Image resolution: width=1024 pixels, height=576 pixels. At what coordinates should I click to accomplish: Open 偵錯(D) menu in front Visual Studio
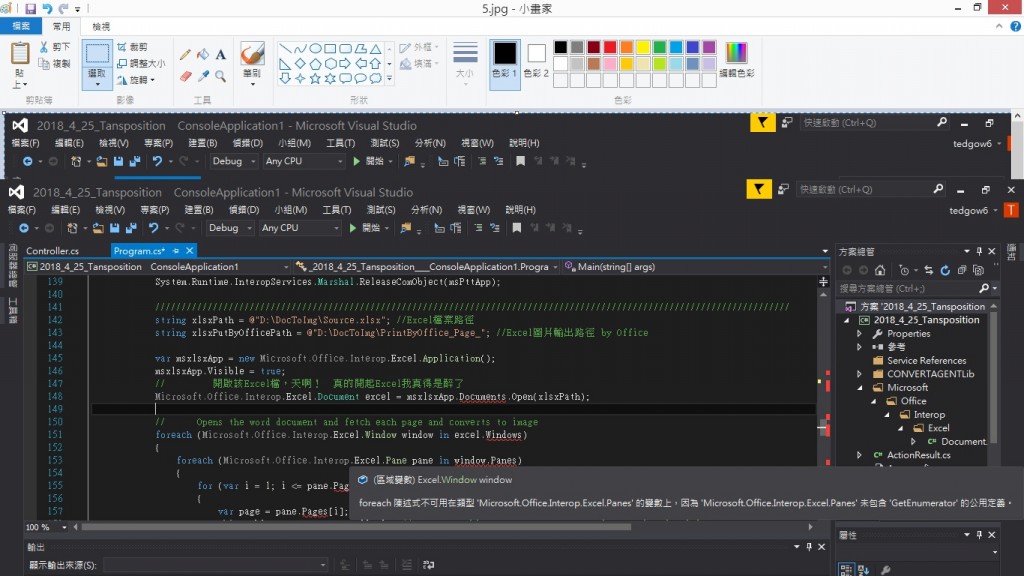click(x=244, y=210)
